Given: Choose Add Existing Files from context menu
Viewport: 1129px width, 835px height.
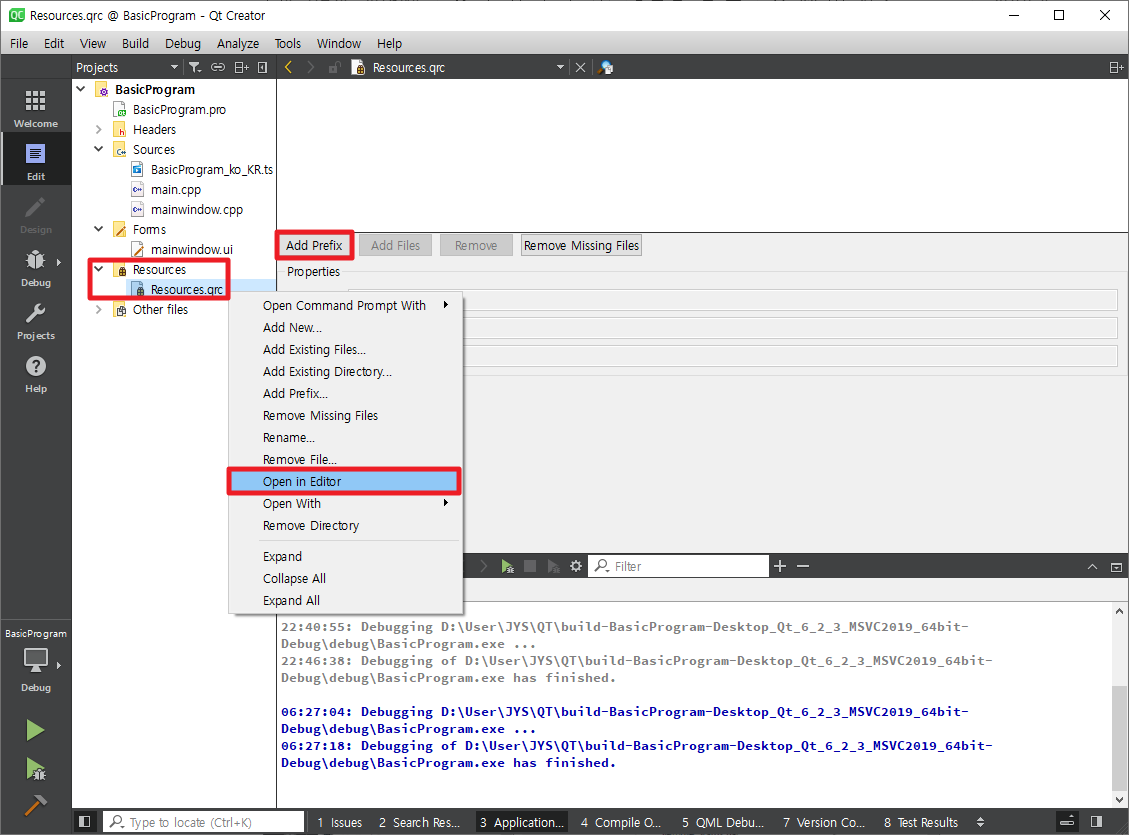Looking at the screenshot, I should click(x=344, y=349).
